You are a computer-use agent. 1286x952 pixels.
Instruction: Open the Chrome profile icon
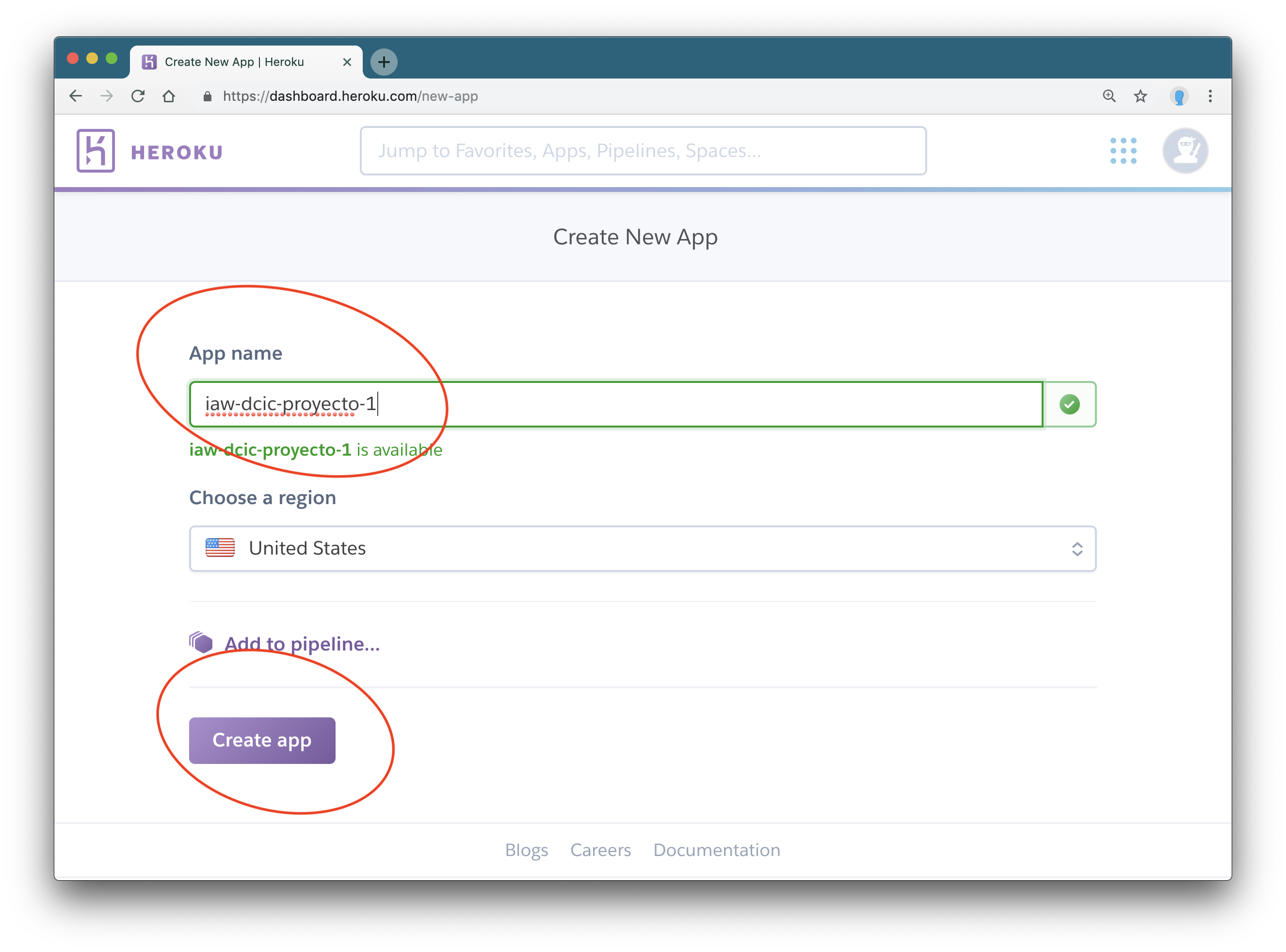[1179, 96]
